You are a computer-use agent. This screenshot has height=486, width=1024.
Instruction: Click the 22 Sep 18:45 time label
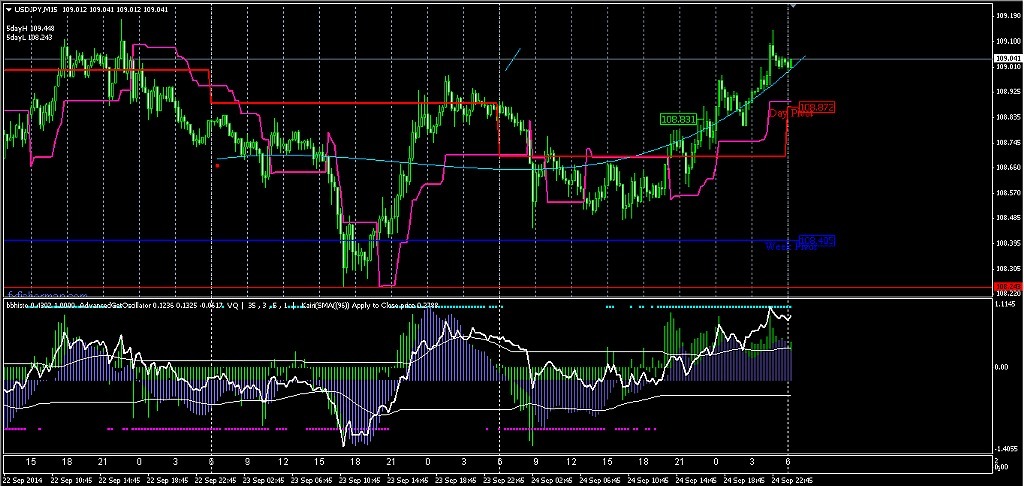168,479
